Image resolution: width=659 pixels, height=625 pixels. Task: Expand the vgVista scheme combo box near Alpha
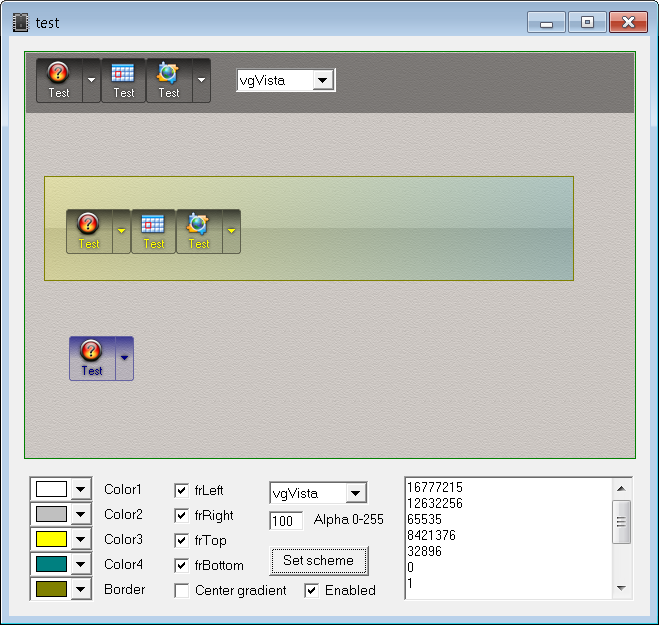point(355,493)
